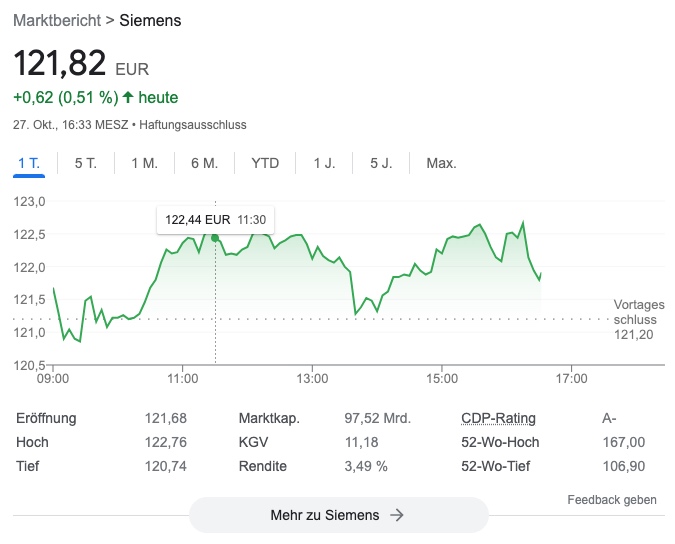Open the Haftungsausschluss disclaimer link

coord(193,125)
